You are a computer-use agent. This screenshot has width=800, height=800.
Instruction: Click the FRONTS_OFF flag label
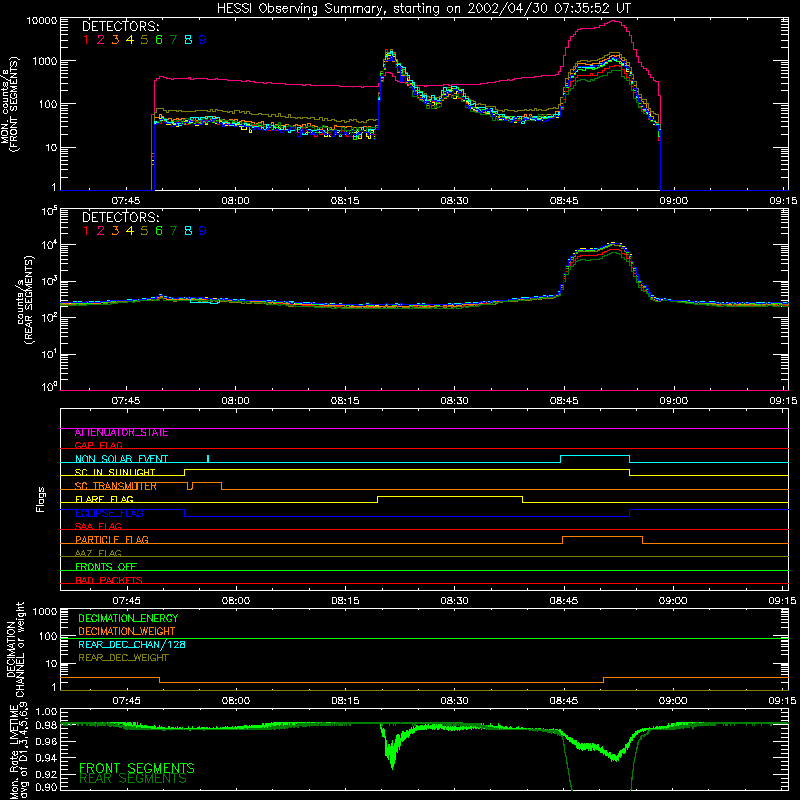[x=106, y=566]
